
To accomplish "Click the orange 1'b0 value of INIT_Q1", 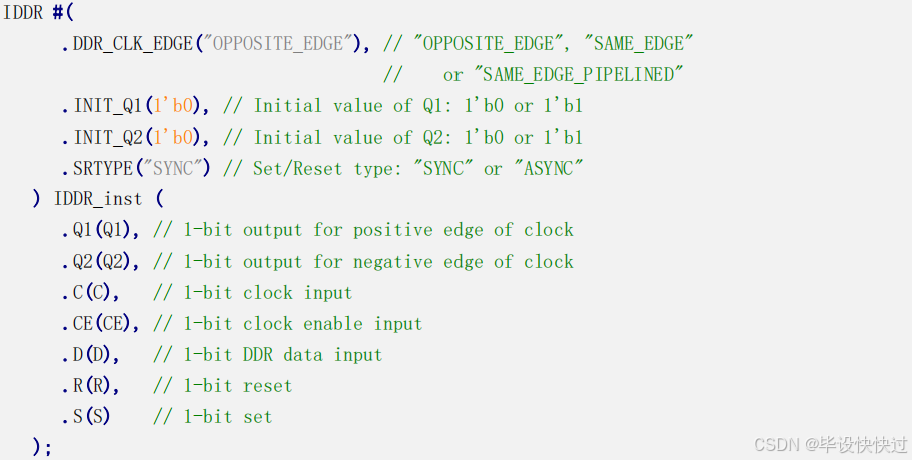I will coord(173,106).
